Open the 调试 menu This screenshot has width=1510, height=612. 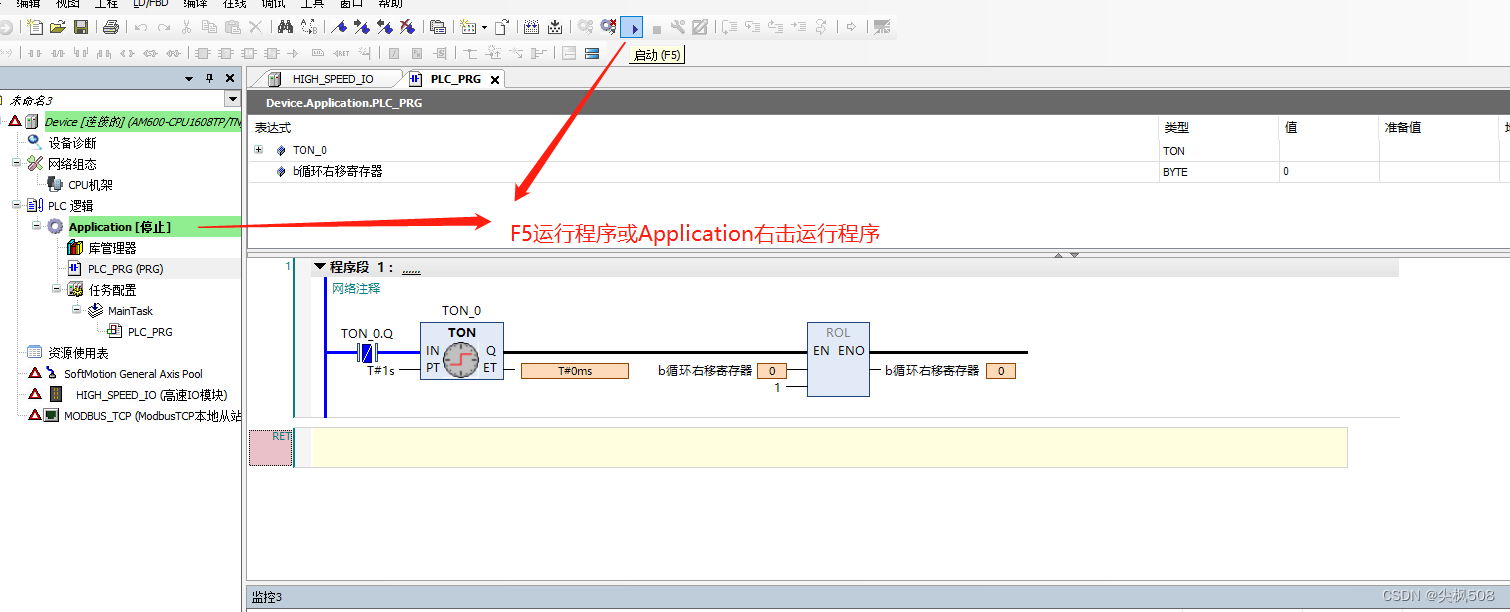tap(273, 4)
